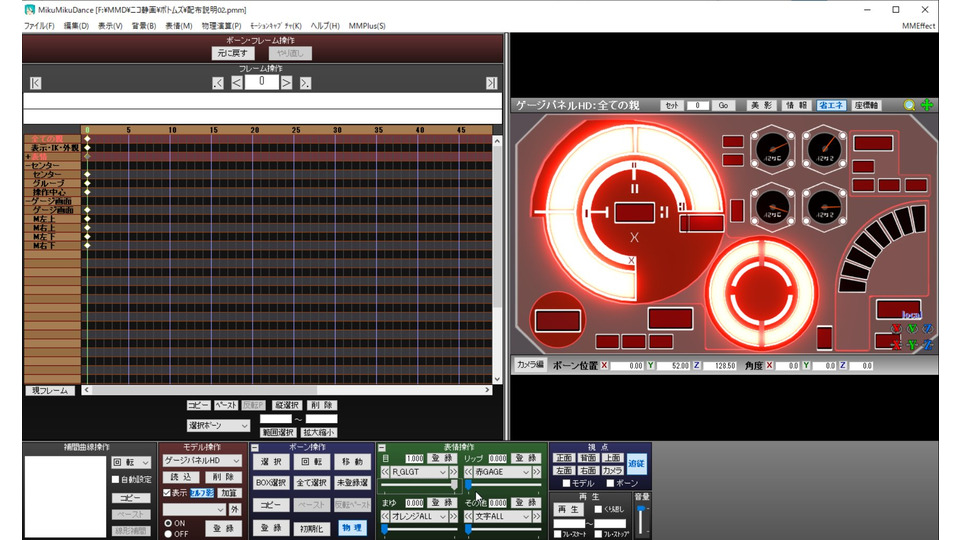Click keyframe diamond on センター row
This screenshot has height=540, width=960.
87,174
